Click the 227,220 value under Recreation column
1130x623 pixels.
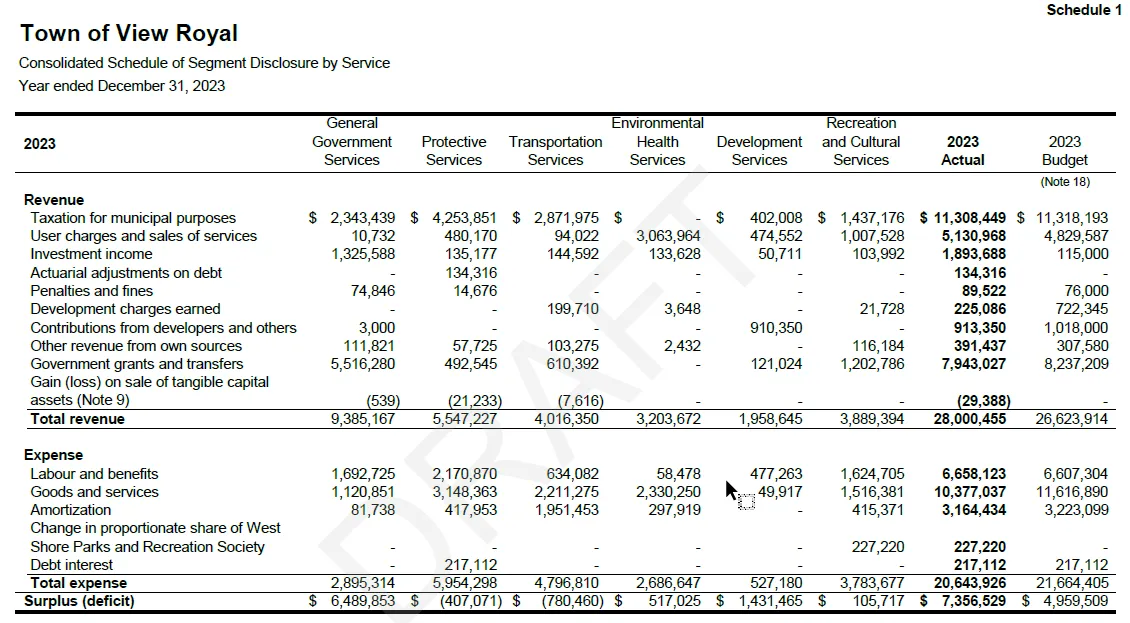[x=878, y=547]
